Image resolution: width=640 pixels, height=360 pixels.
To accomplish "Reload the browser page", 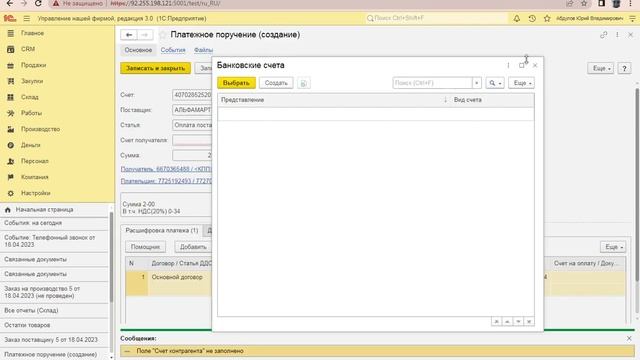I will point(38,4).
